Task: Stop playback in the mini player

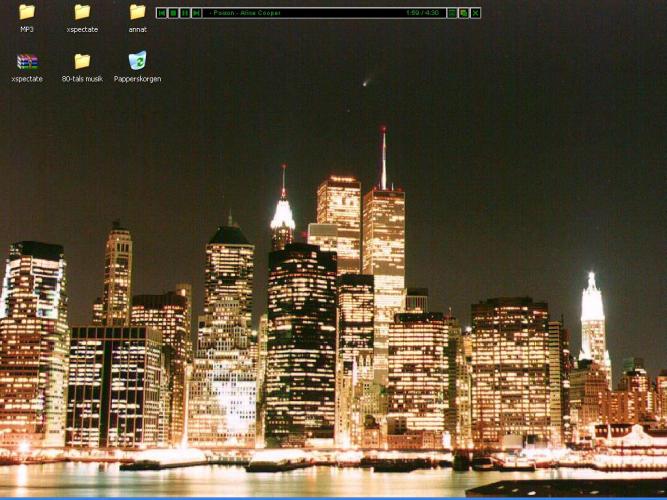Action: [173, 13]
